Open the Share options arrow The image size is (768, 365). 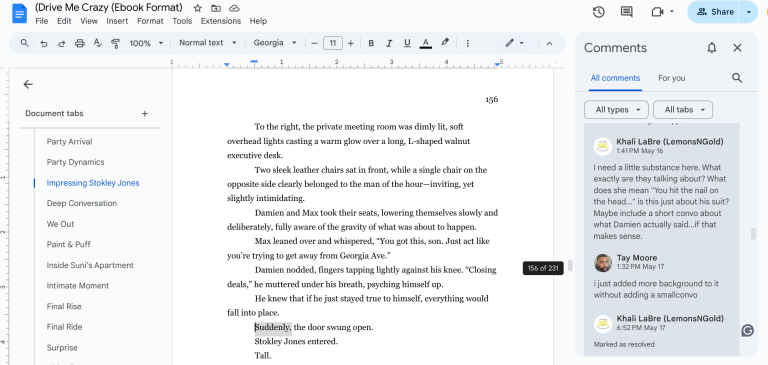click(749, 12)
